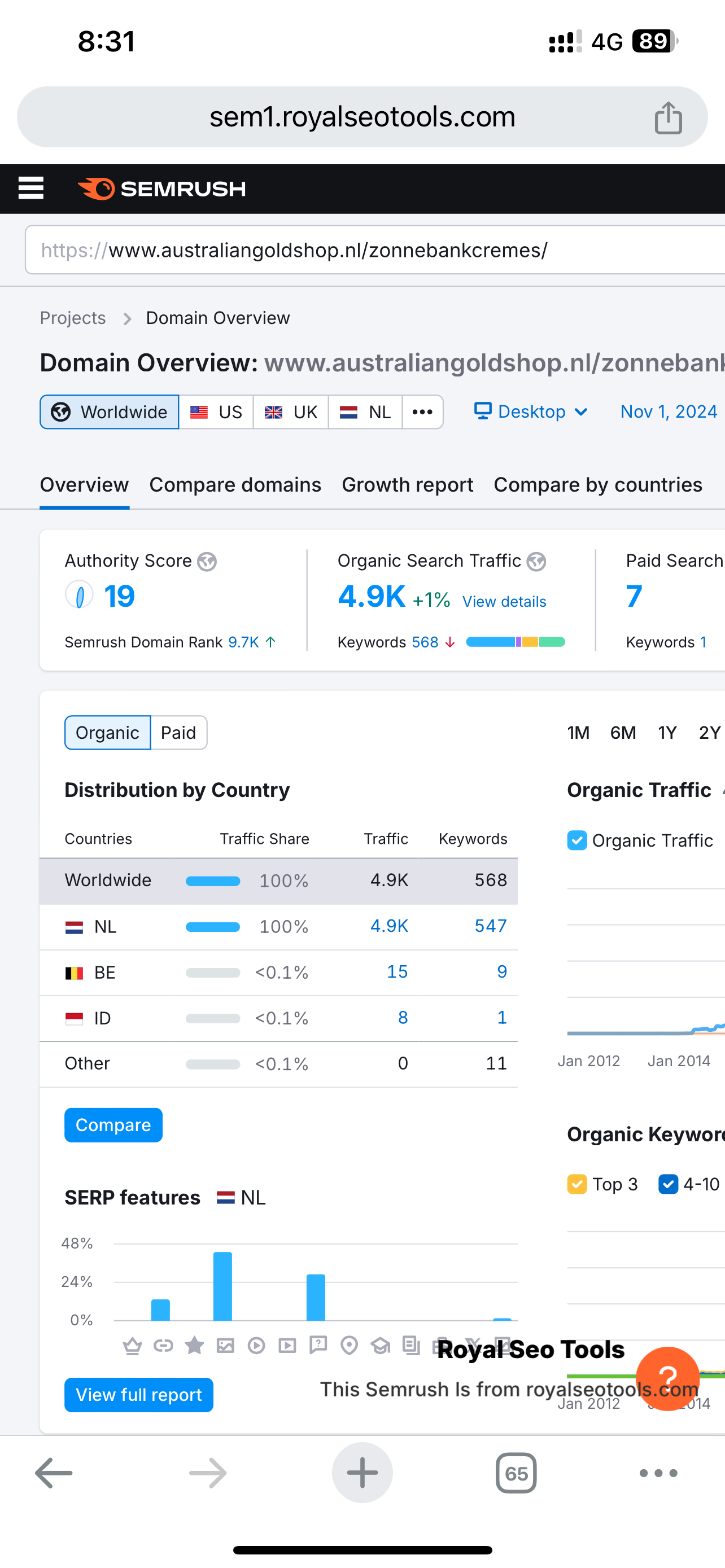Select the 1M time range

pyautogui.click(x=578, y=733)
